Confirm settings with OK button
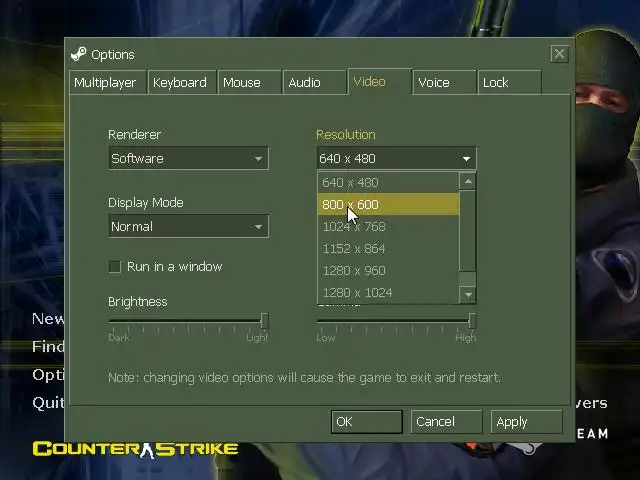The width and height of the screenshot is (640, 480). tap(367, 422)
